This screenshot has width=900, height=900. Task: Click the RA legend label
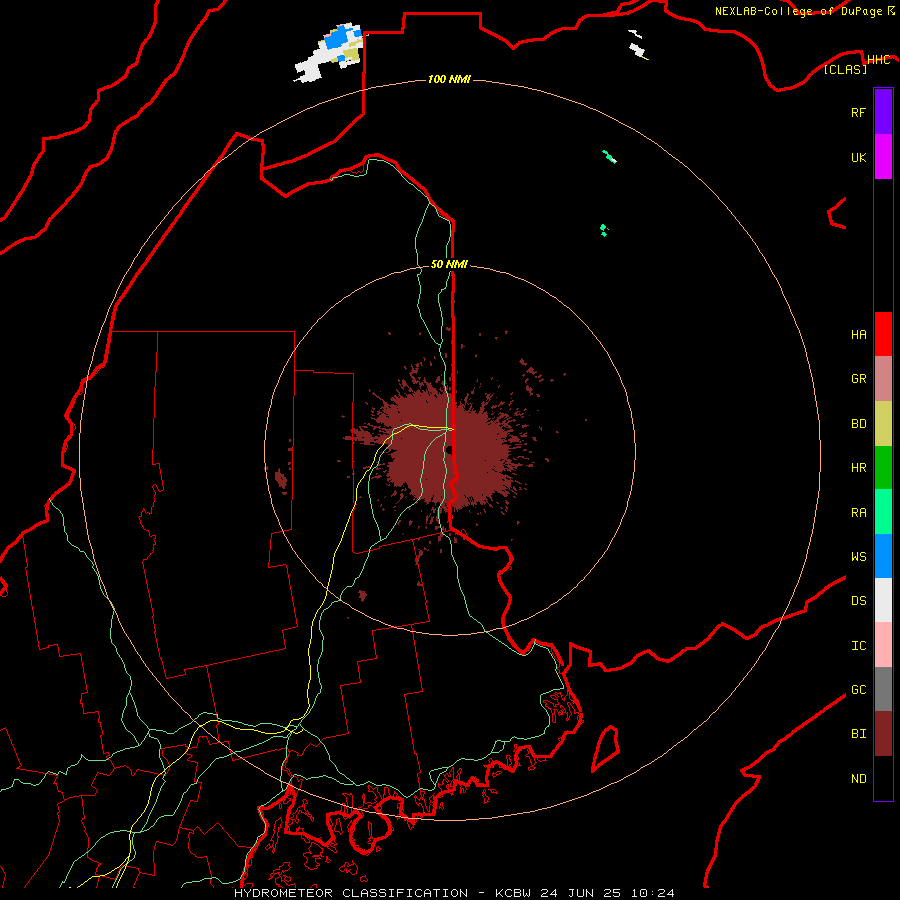(858, 513)
